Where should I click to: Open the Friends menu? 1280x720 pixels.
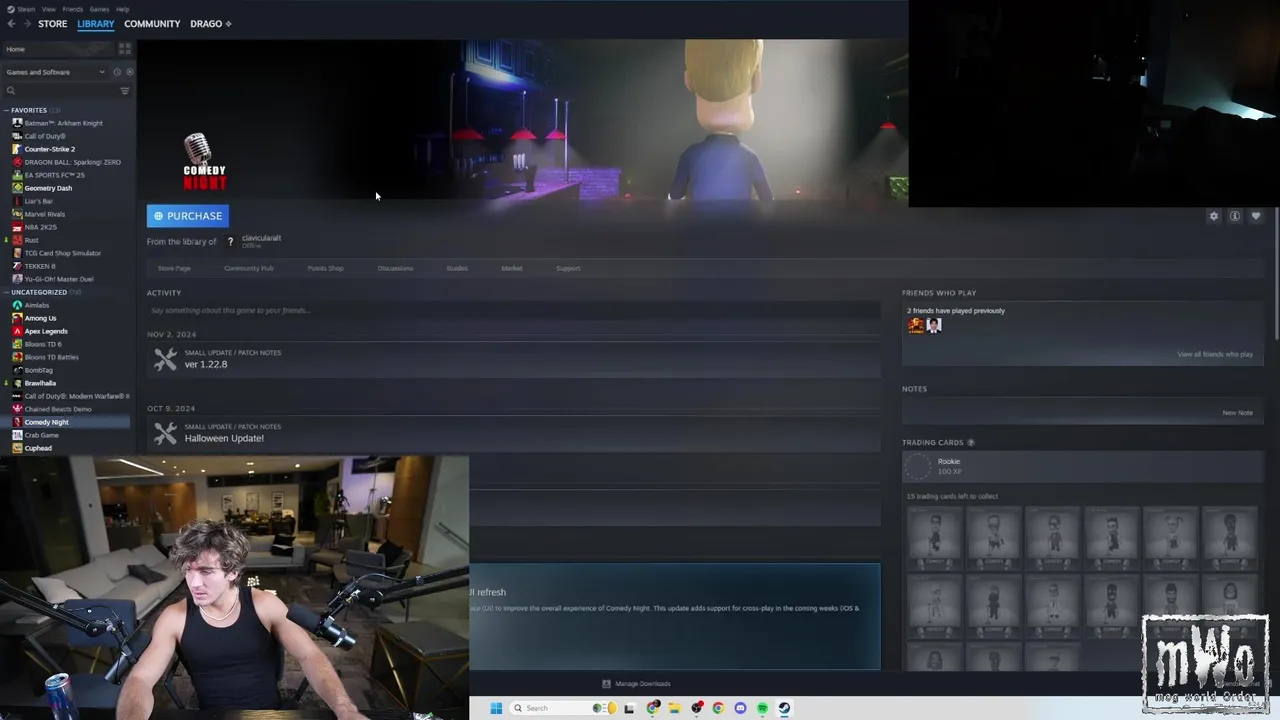(x=73, y=9)
